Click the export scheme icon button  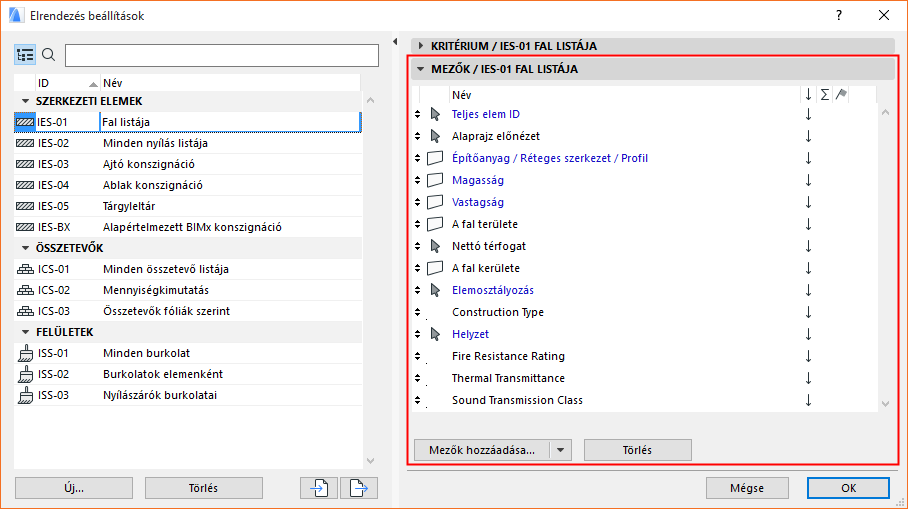(x=358, y=488)
